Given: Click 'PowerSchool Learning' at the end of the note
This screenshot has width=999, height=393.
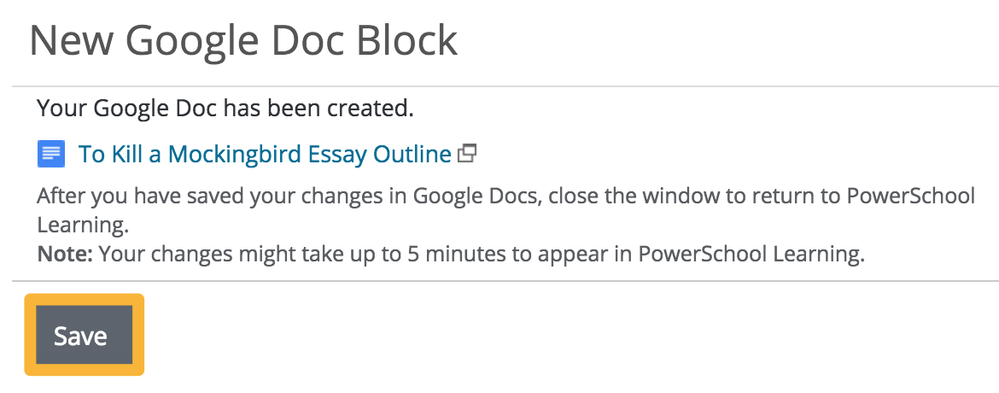Looking at the screenshot, I should coord(751,254).
